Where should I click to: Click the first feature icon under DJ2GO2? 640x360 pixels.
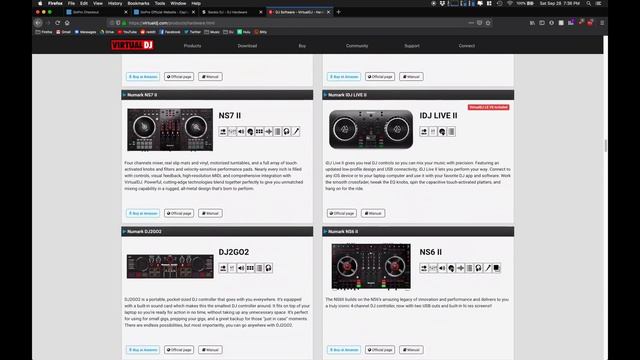223,268
